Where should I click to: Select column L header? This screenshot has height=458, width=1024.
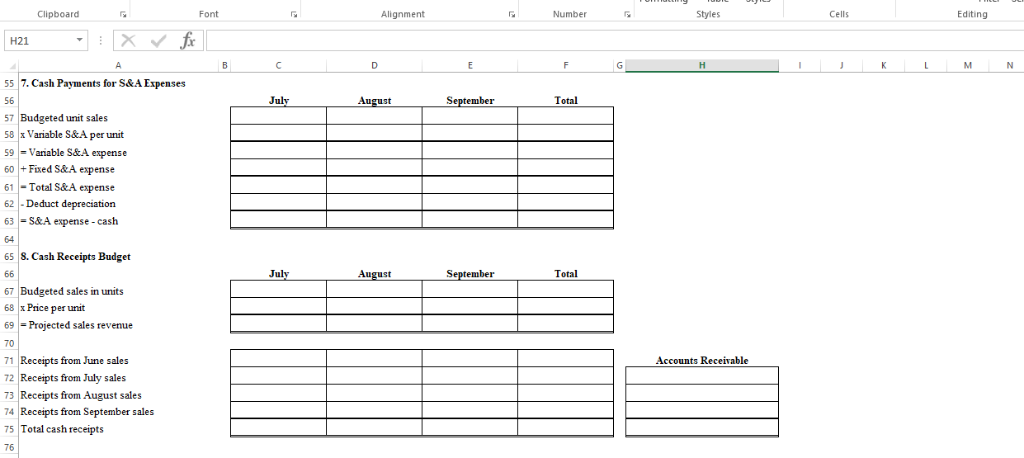tap(925, 65)
